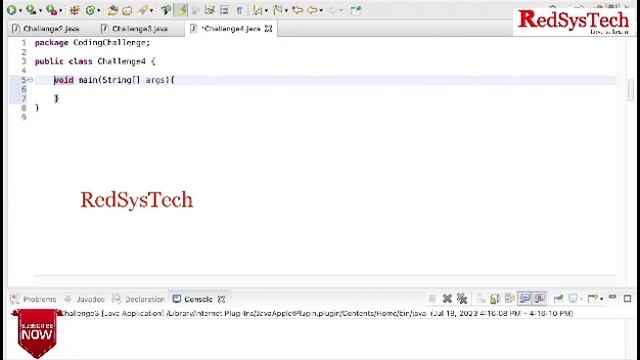Open the Problems view tab
640x360 pixels.
tap(33, 299)
